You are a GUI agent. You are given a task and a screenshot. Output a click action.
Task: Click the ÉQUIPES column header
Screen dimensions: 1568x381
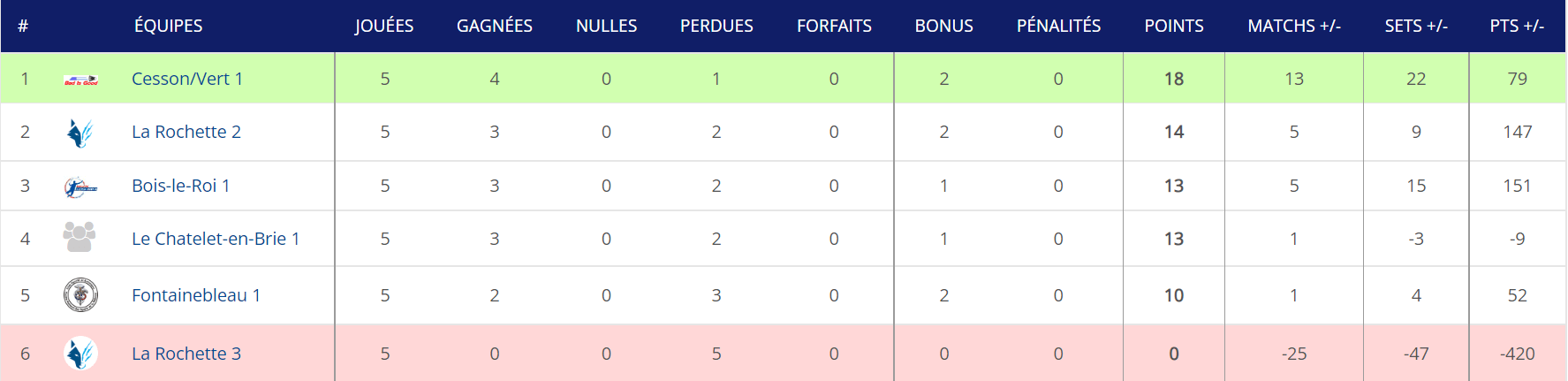(x=168, y=26)
